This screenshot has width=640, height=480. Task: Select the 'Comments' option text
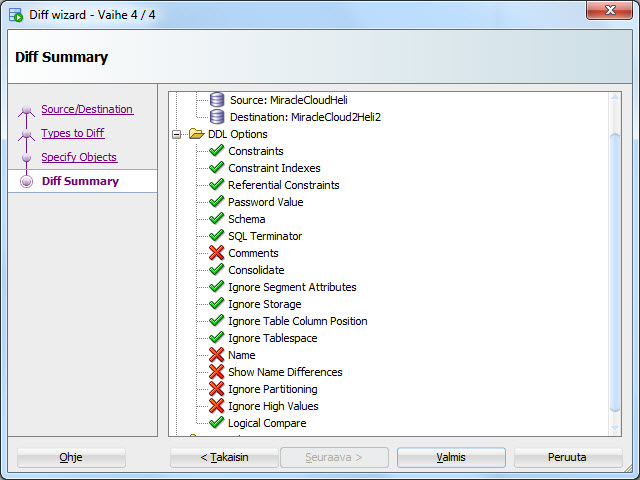click(253, 253)
